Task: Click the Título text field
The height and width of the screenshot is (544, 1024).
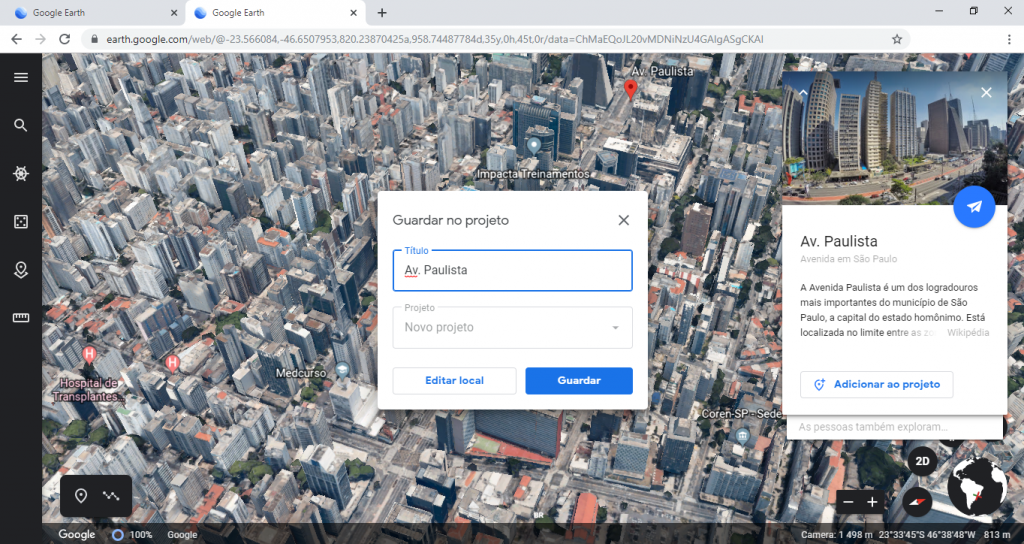Action: [x=513, y=270]
